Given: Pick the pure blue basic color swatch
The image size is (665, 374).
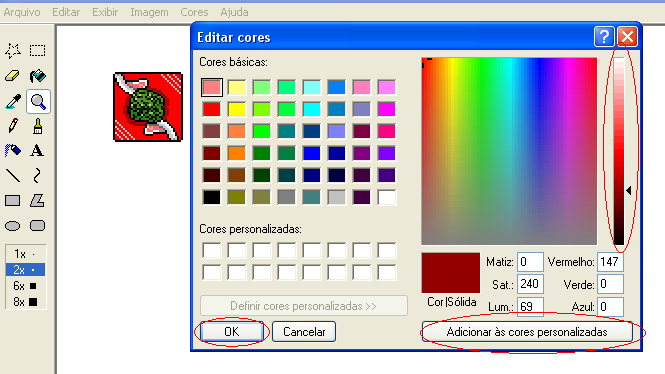Looking at the screenshot, I should click(x=312, y=153).
